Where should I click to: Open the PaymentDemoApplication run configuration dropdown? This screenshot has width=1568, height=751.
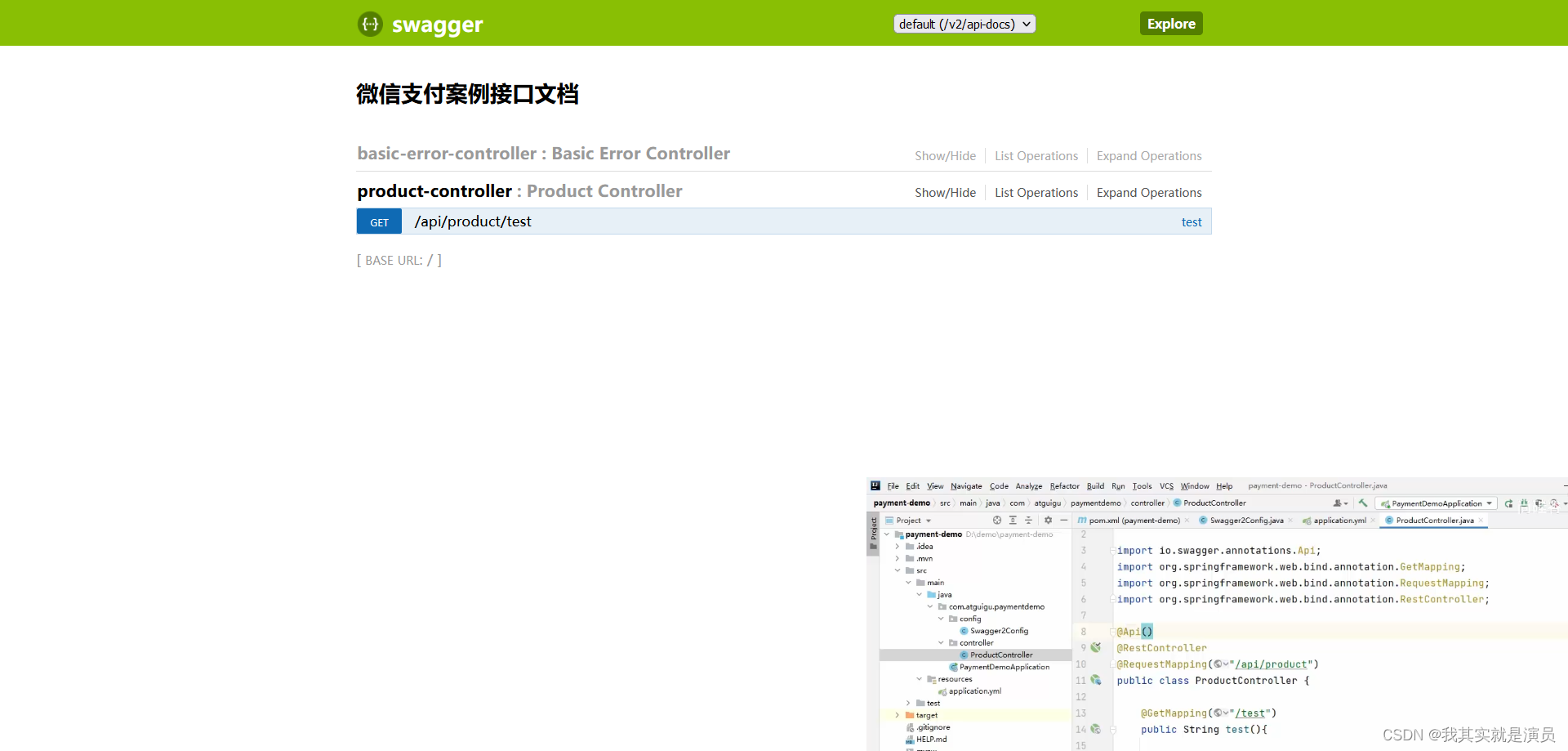(1436, 503)
